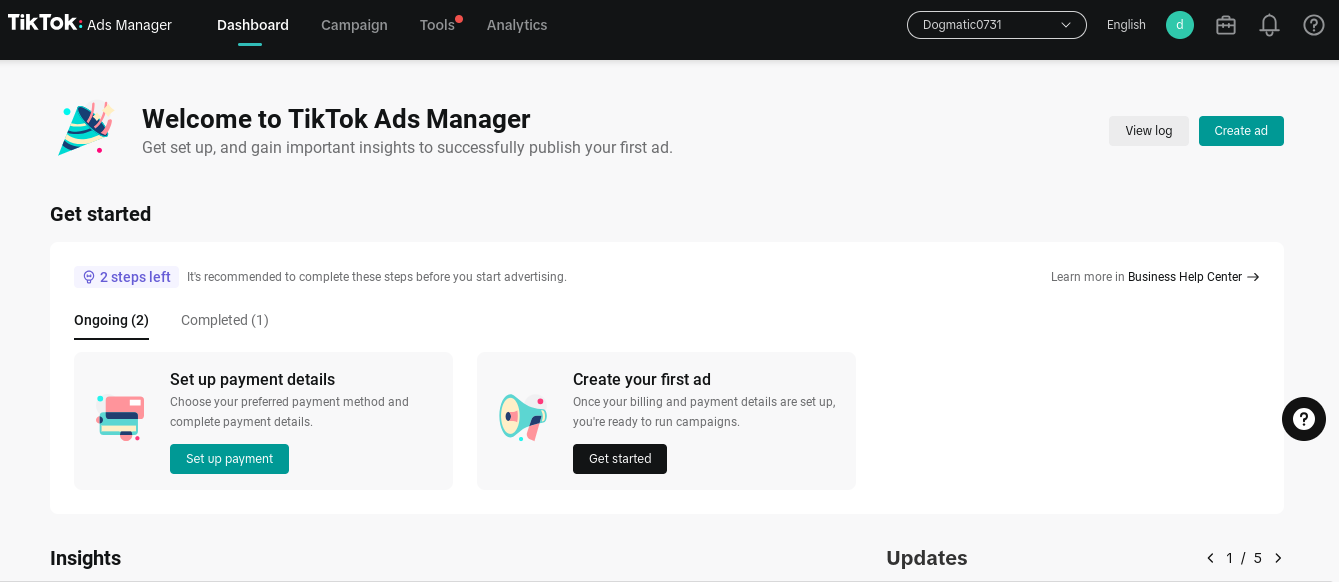The image size is (1339, 582).
Task: Open the Dashboard menu
Action: [x=253, y=25]
